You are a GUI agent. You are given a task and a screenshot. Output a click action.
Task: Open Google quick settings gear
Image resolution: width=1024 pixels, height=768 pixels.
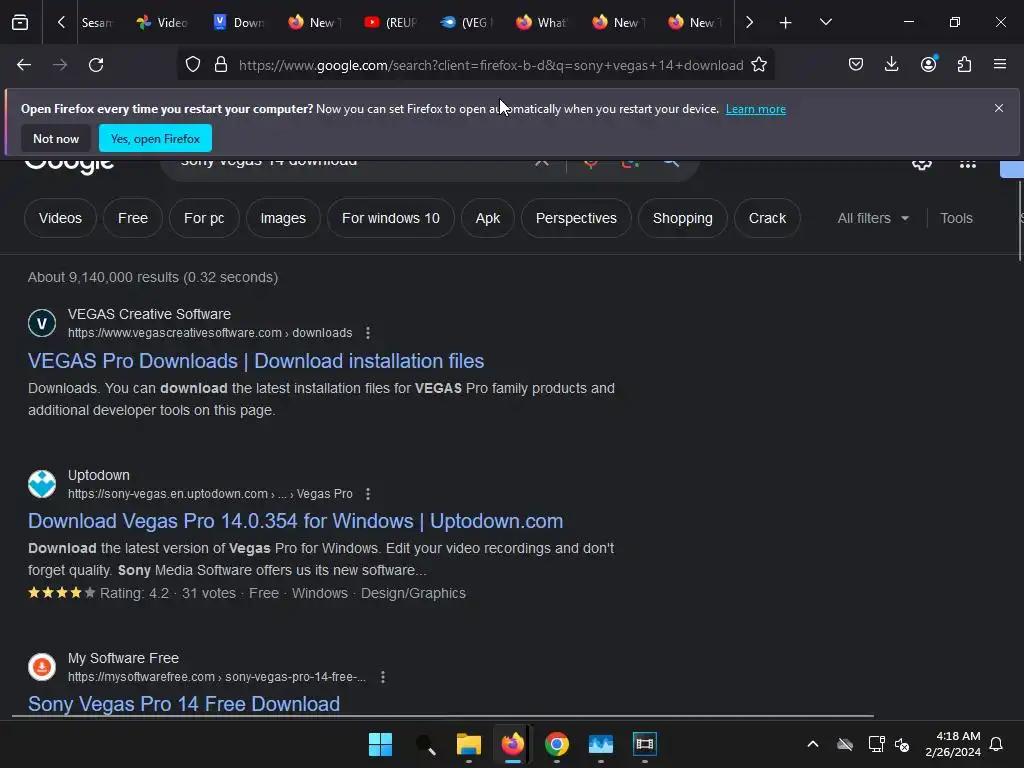[x=921, y=163]
